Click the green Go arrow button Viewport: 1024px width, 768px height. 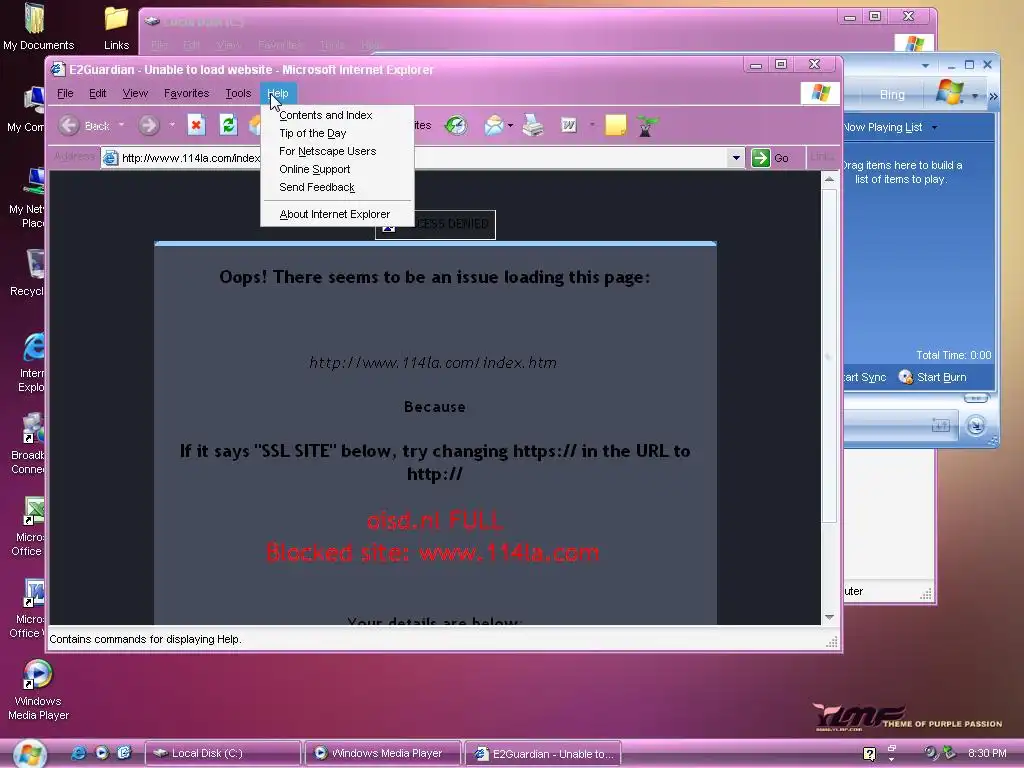761,158
